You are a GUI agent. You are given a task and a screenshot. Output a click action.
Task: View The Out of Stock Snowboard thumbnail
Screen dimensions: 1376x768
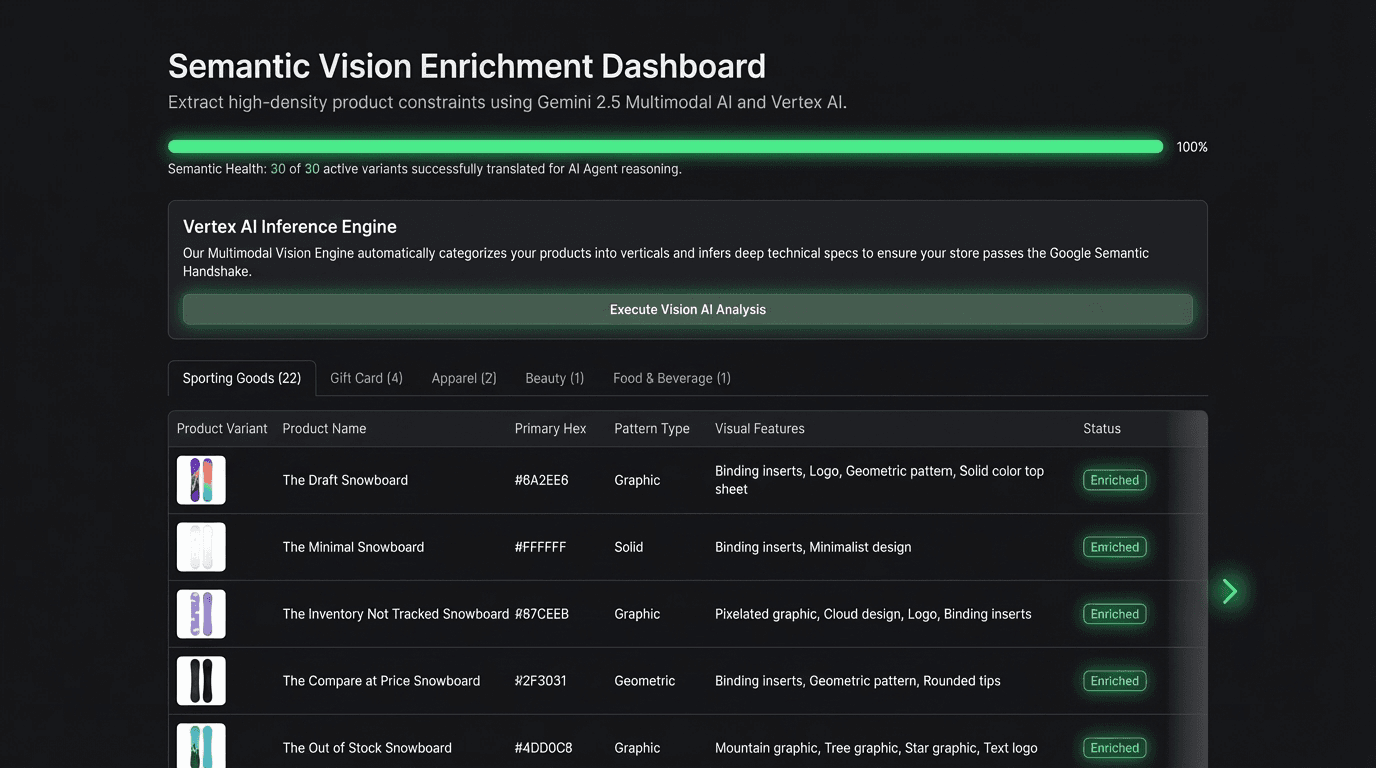tap(201, 747)
